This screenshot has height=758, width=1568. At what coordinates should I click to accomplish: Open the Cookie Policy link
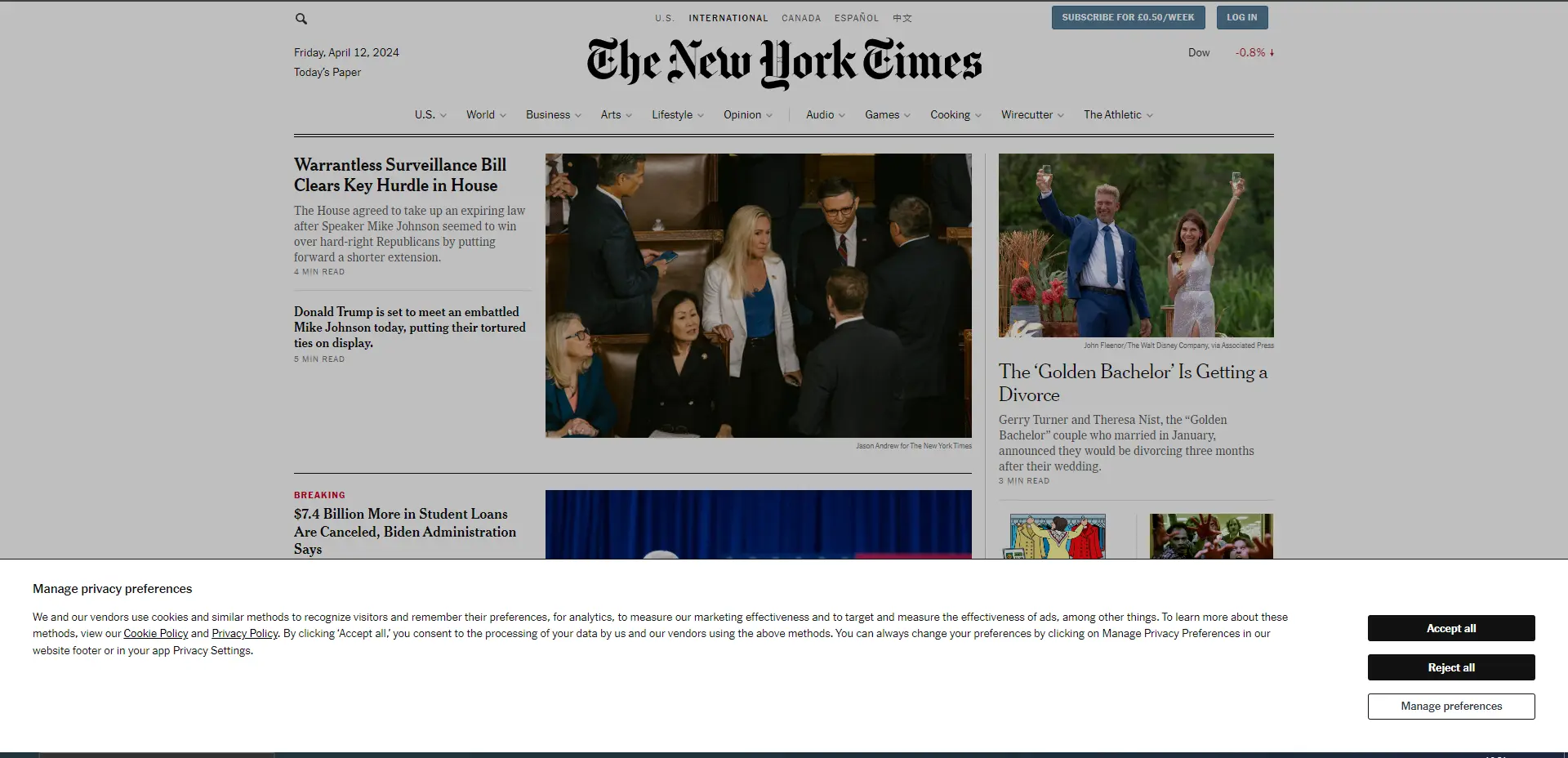156,634
